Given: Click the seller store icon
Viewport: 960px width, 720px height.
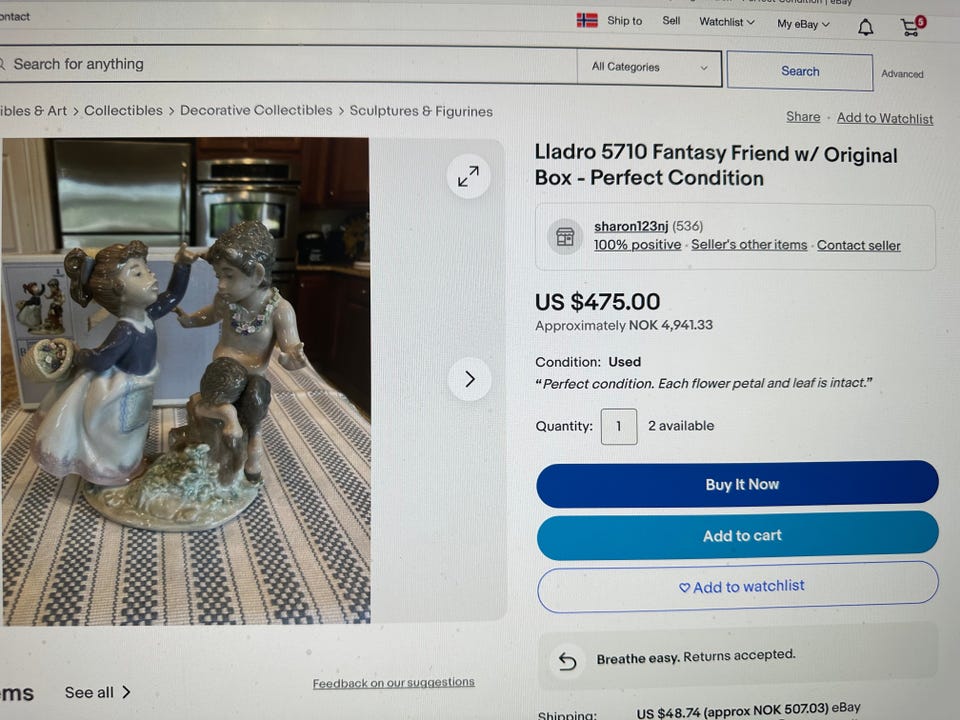Looking at the screenshot, I should 564,236.
